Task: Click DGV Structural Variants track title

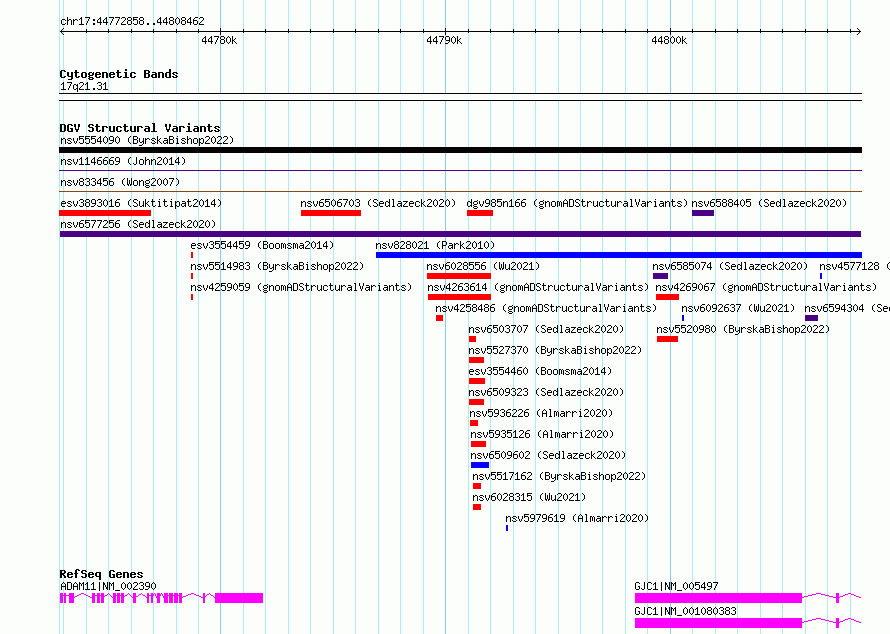Action: pos(140,128)
